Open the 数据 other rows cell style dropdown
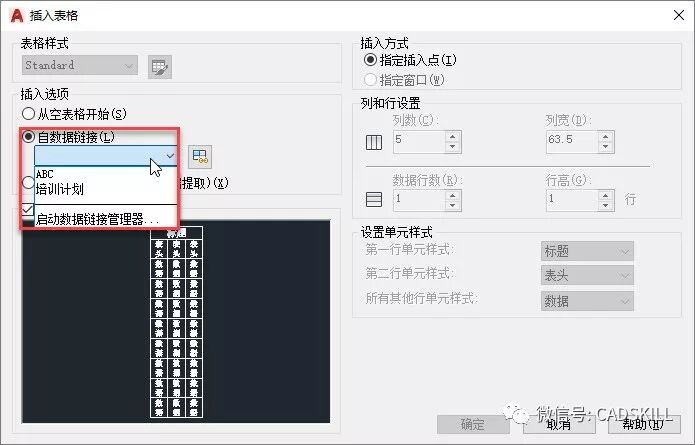Image resolution: width=695 pixels, height=445 pixels. click(587, 301)
